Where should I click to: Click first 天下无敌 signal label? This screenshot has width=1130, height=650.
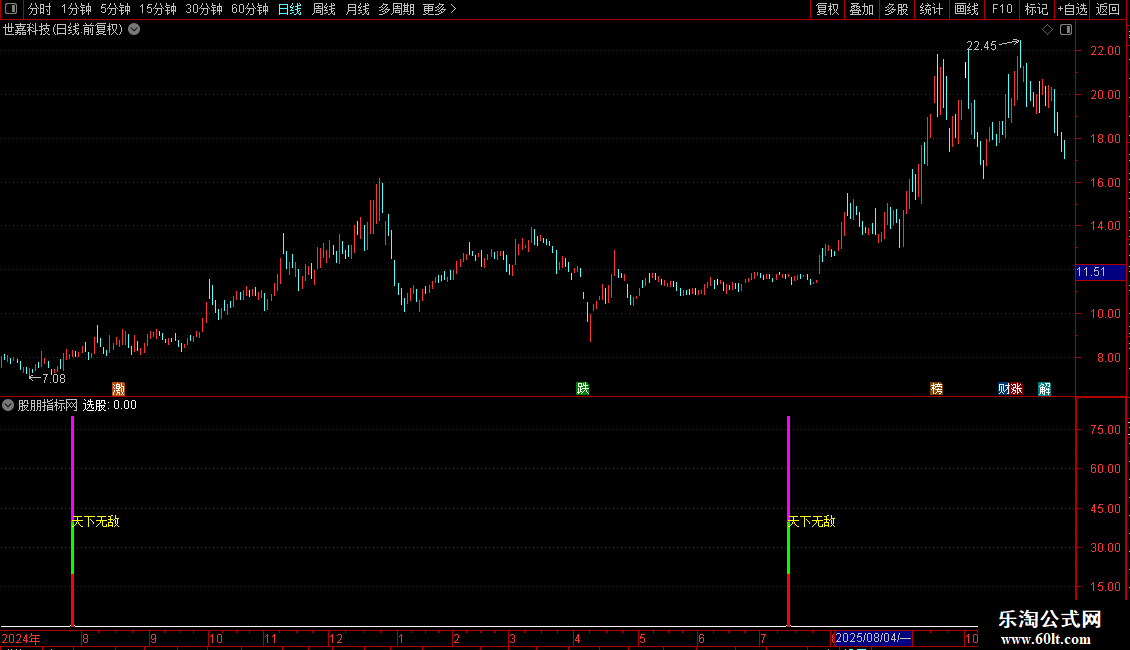click(96, 522)
